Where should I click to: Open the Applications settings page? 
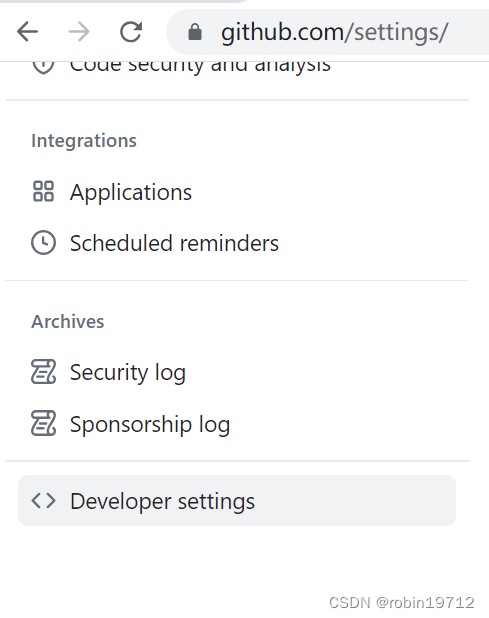point(131,193)
